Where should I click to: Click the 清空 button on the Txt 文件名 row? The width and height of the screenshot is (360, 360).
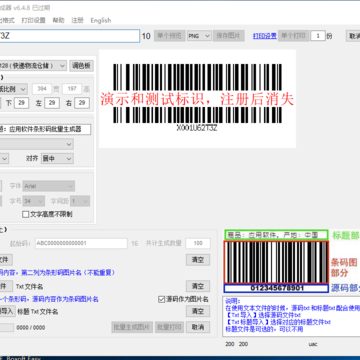pyautogui.click(x=198, y=286)
